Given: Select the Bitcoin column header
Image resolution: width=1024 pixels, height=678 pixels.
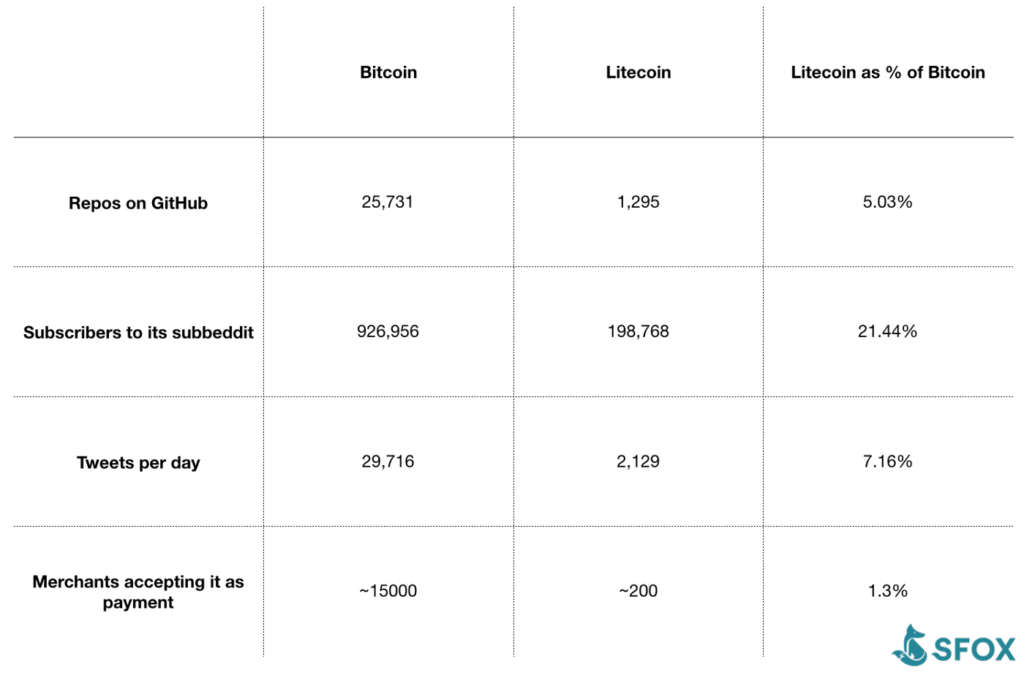Looking at the screenshot, I should click(389, 72).
